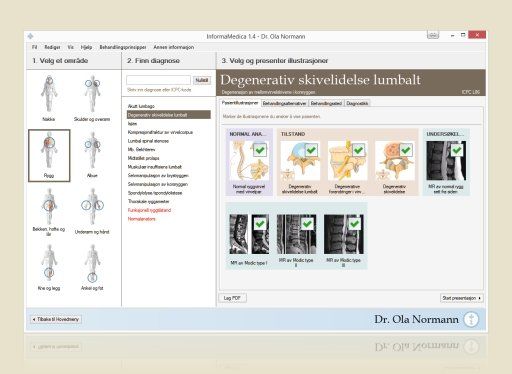Image resolution: width=512 pixels, height=374 pixels.
Task: Uncheck the third Tilstand illustration, Degenerativ skivelidelse
Action: (x=406, y=150)
